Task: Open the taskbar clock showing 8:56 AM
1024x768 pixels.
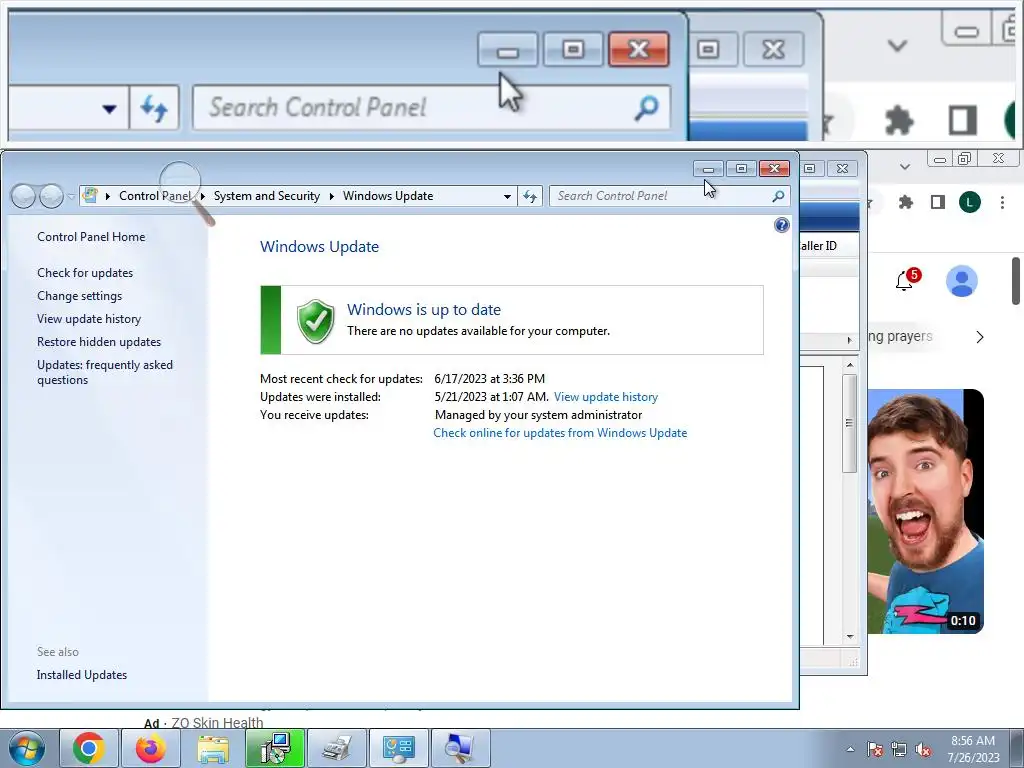Action: pos(973,749)
